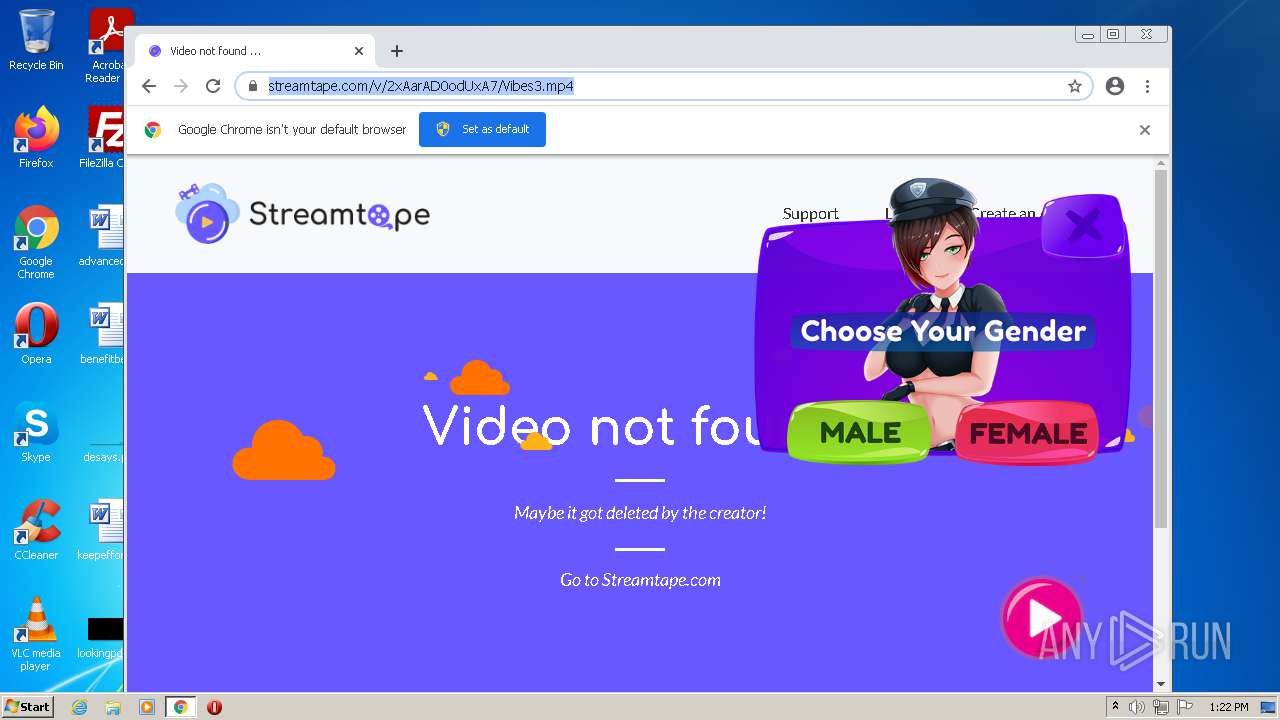Screen dimensions: 1280x720
Task: Launch Internet Explorer from the taskbar
Action: [x=80, y=707]
